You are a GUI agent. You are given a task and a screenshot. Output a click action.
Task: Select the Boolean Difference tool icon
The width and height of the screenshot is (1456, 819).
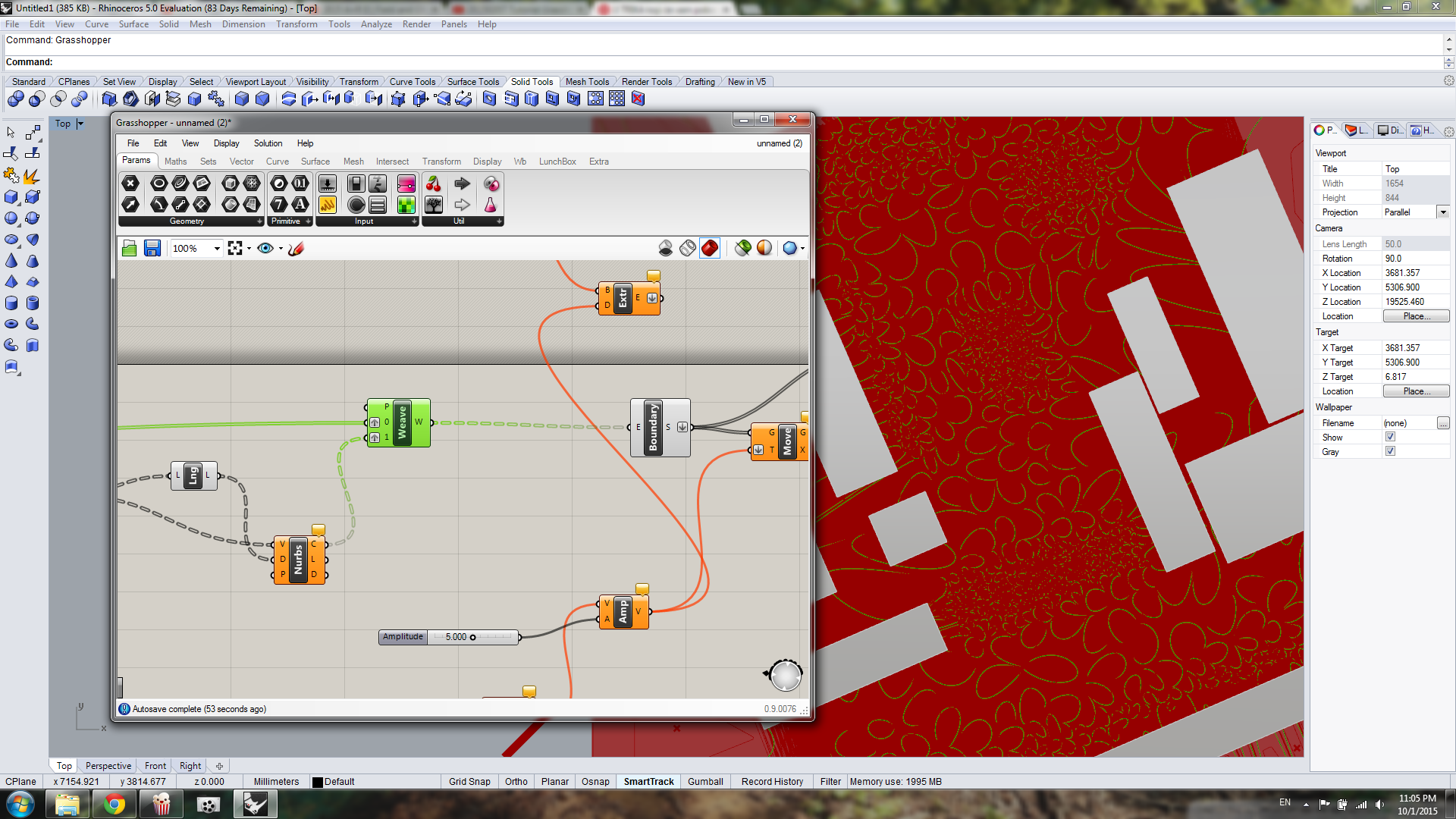[36, 99]
